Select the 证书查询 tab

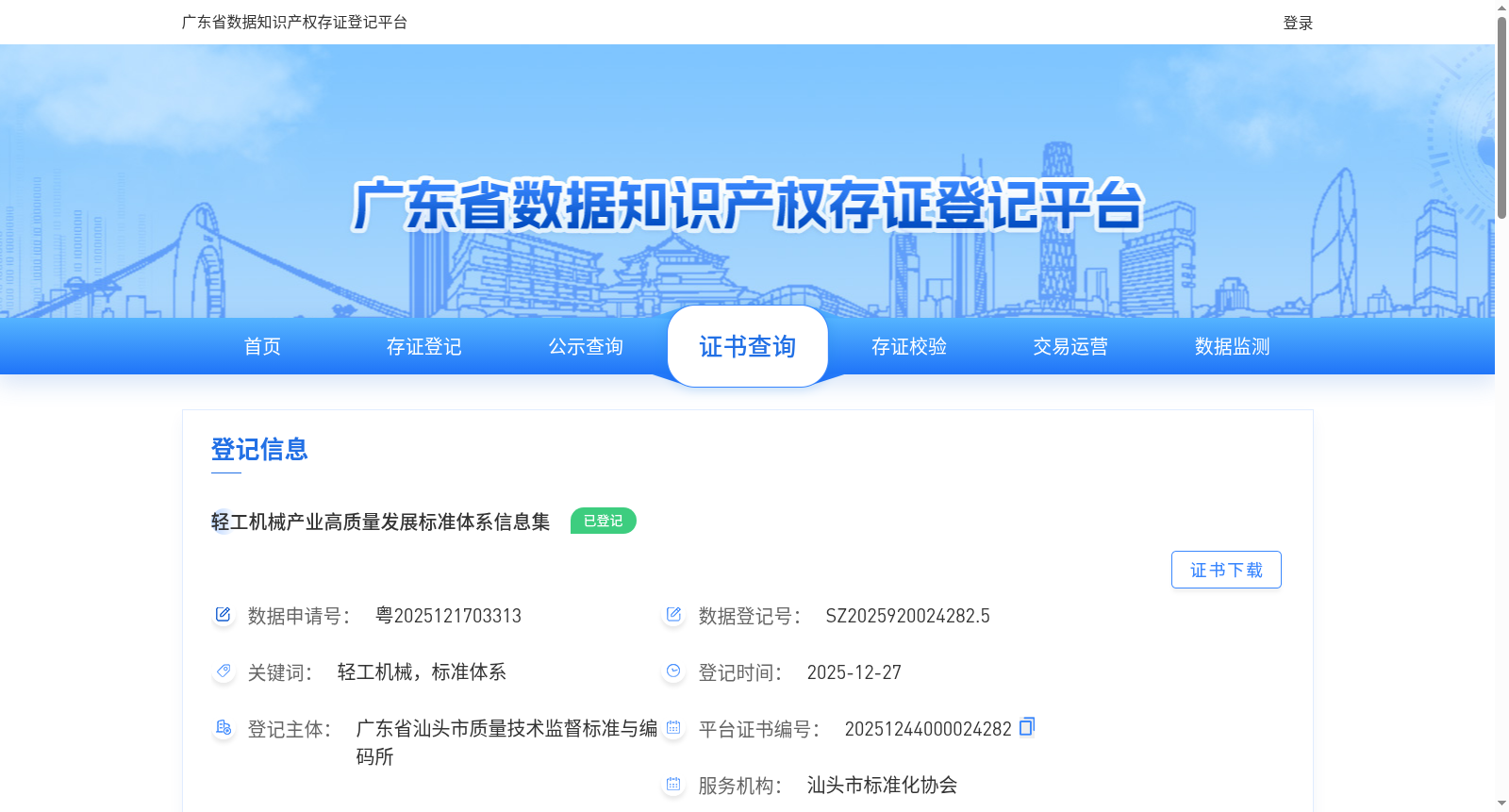click(x=748, y=346)
